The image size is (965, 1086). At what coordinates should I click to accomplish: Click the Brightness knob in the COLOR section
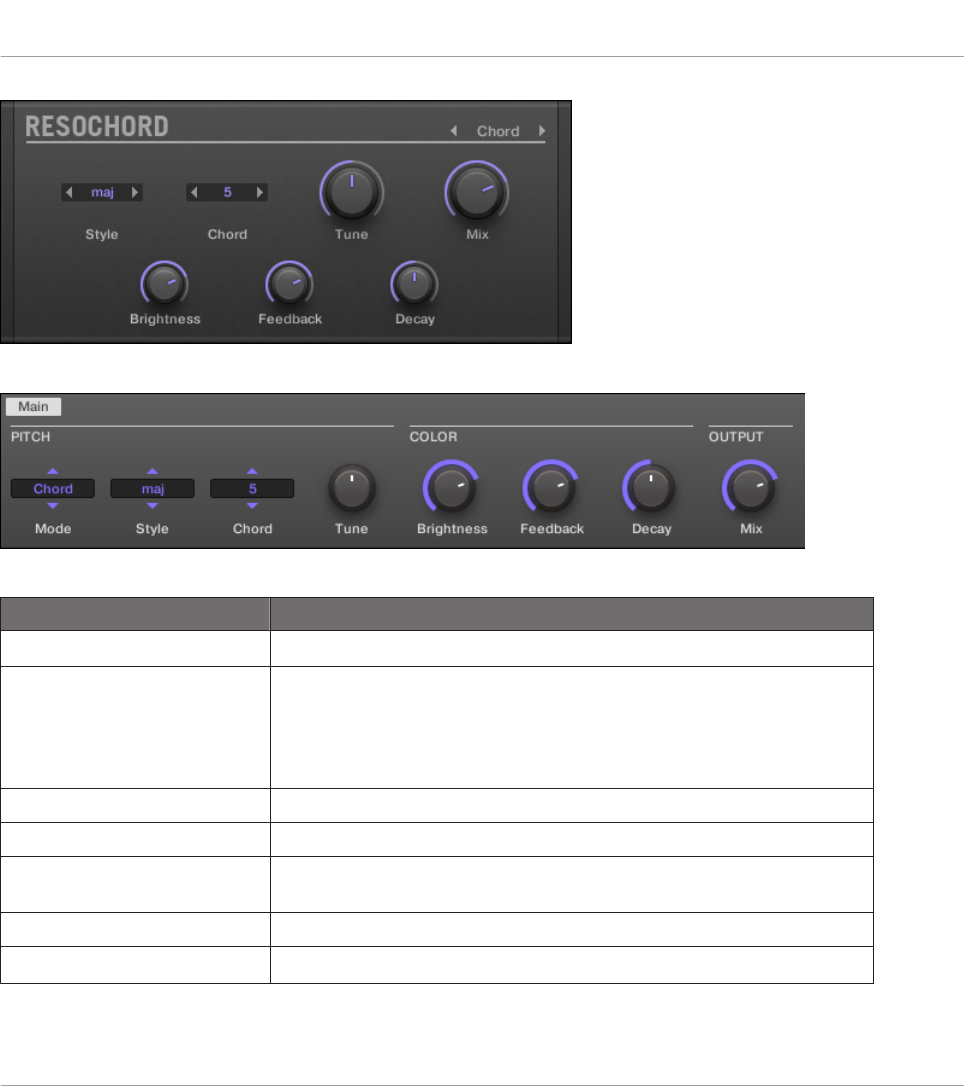[452, 488]
